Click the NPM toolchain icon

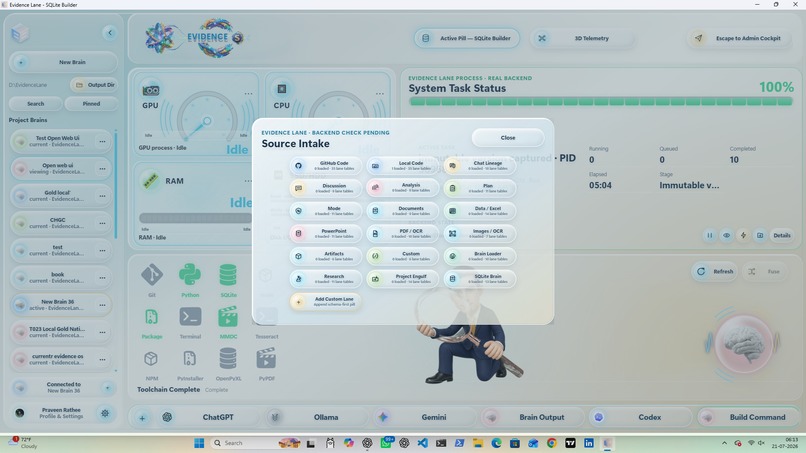151,359
